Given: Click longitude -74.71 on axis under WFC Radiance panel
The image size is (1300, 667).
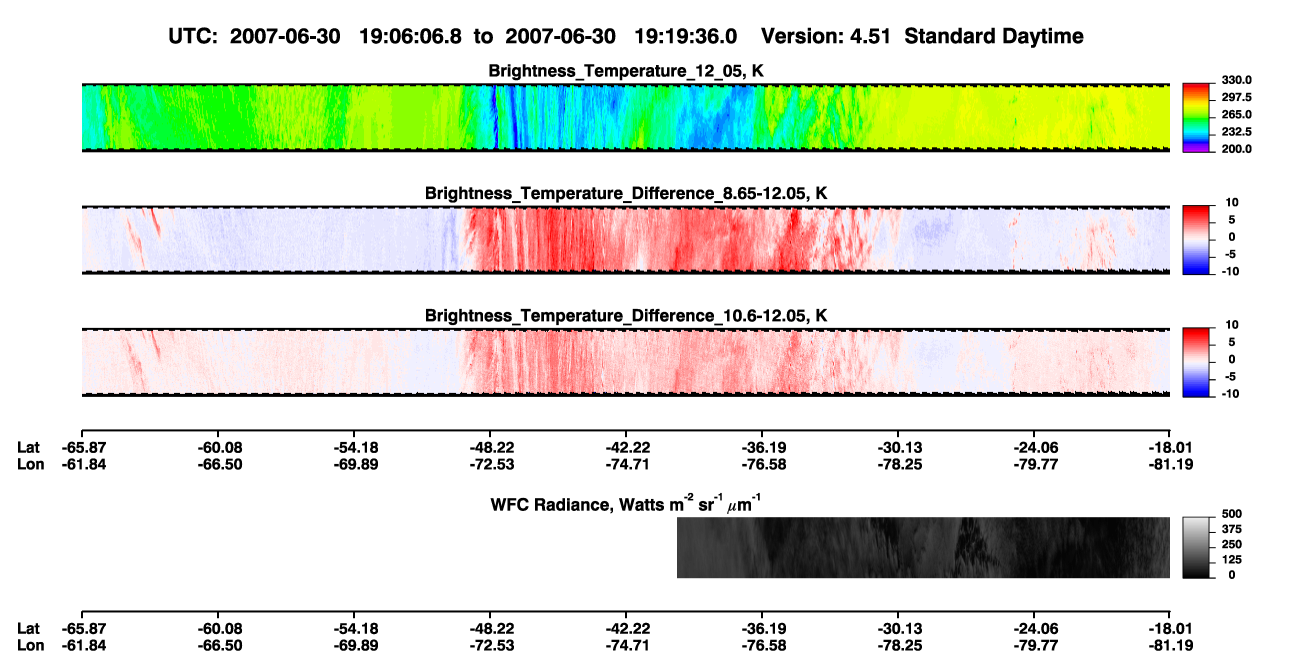Looking at the screenshot, I should (x=628, y=645).
